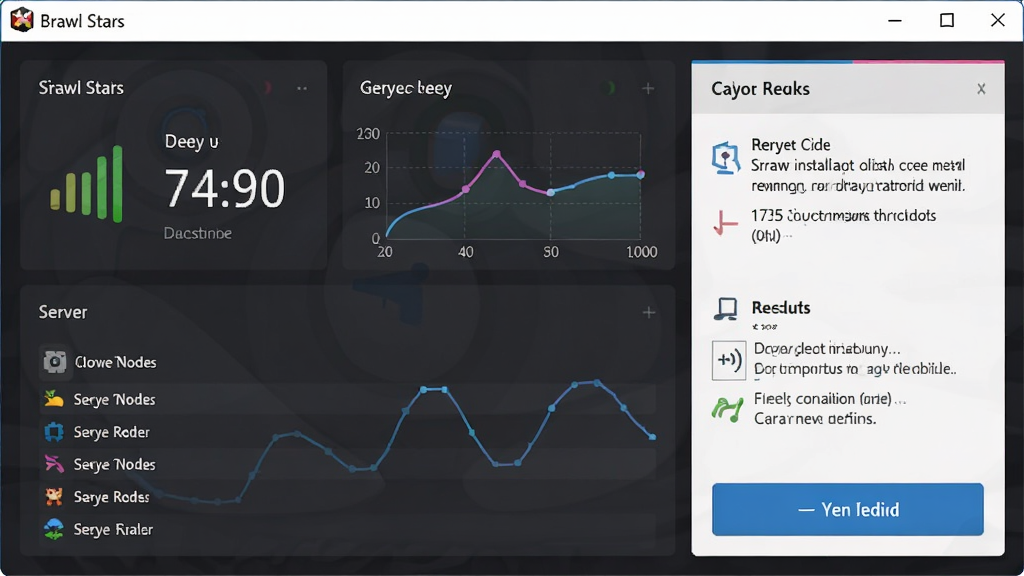Click the Reryet Cide icon

click(726, 157)
